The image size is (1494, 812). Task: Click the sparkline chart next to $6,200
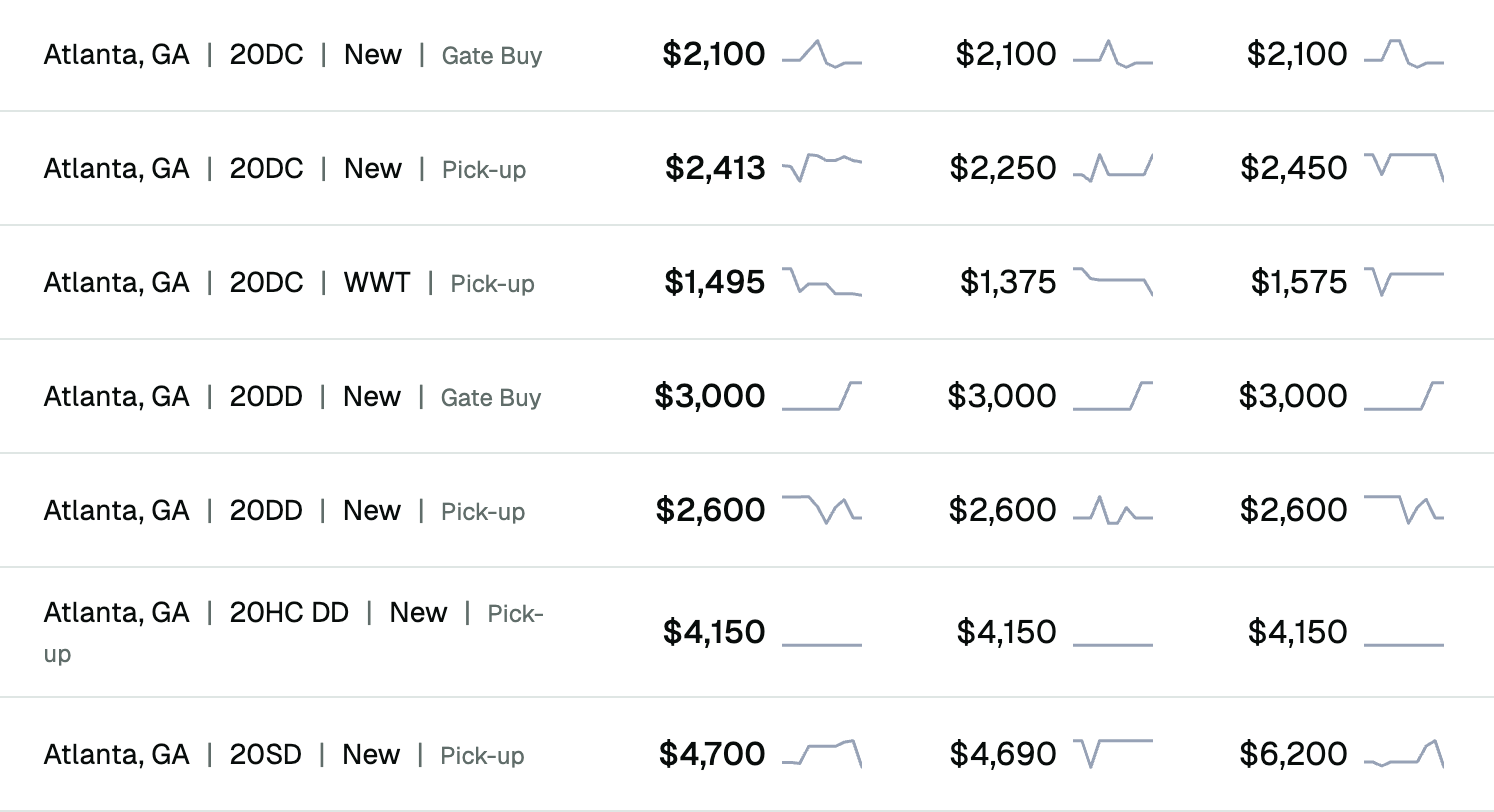point(1403,753)
